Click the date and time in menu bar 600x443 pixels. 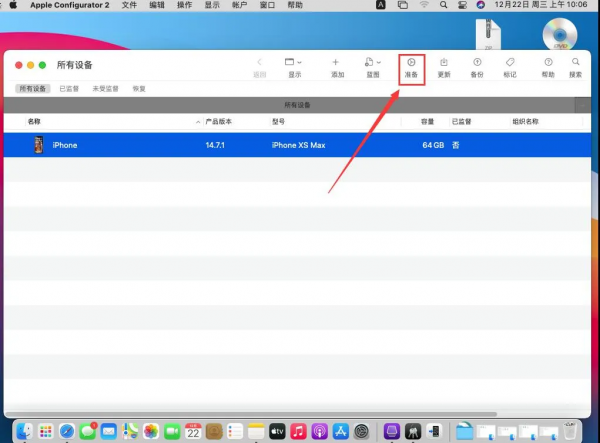[541, 5]
